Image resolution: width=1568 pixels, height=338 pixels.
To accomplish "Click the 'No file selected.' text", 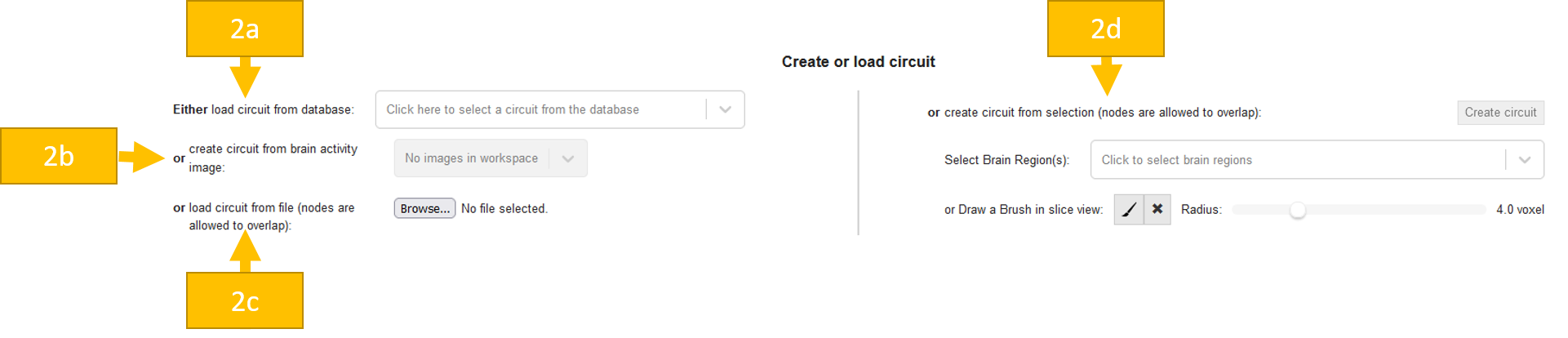I will coord(504,209).
